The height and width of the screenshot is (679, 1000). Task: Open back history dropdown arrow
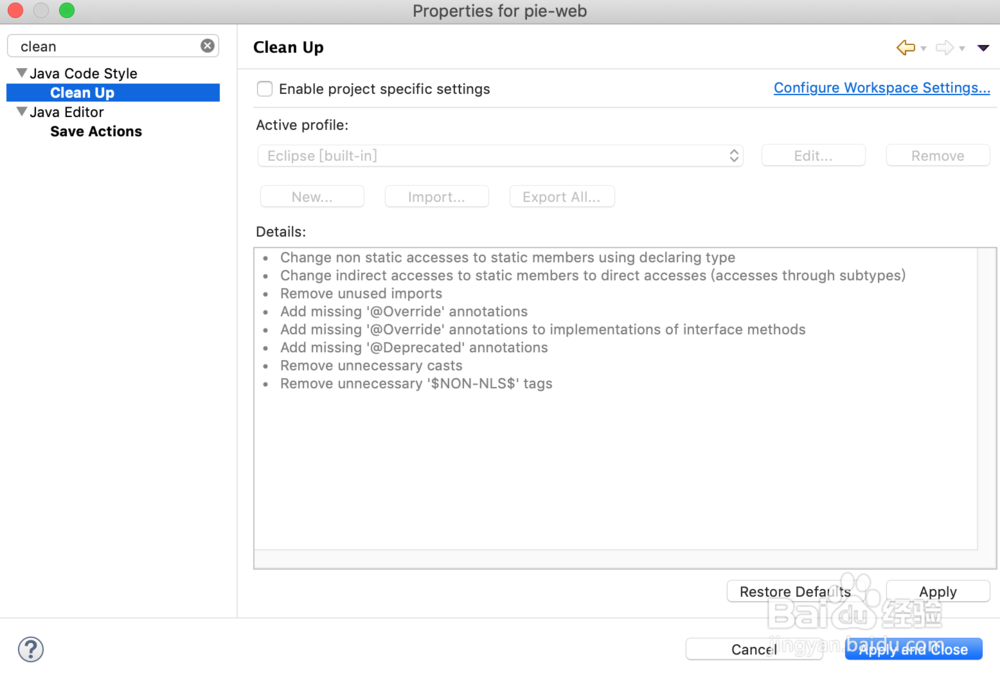point(924,48)
